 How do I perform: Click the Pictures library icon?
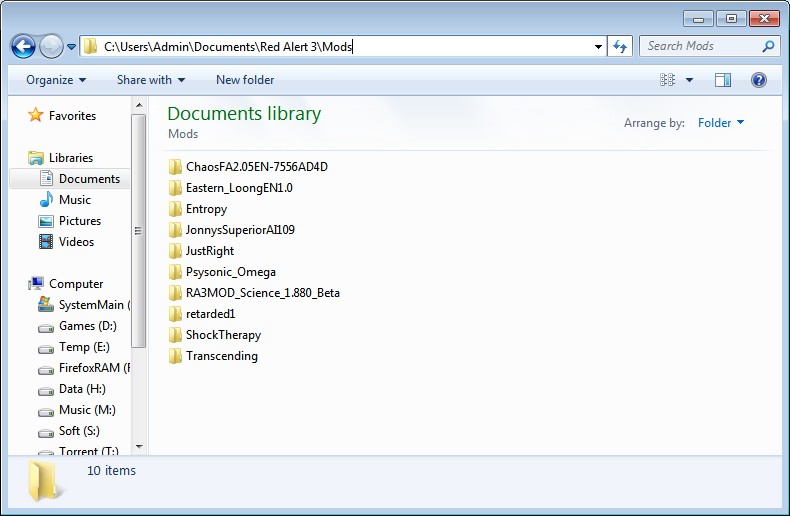tap(46, 221)
